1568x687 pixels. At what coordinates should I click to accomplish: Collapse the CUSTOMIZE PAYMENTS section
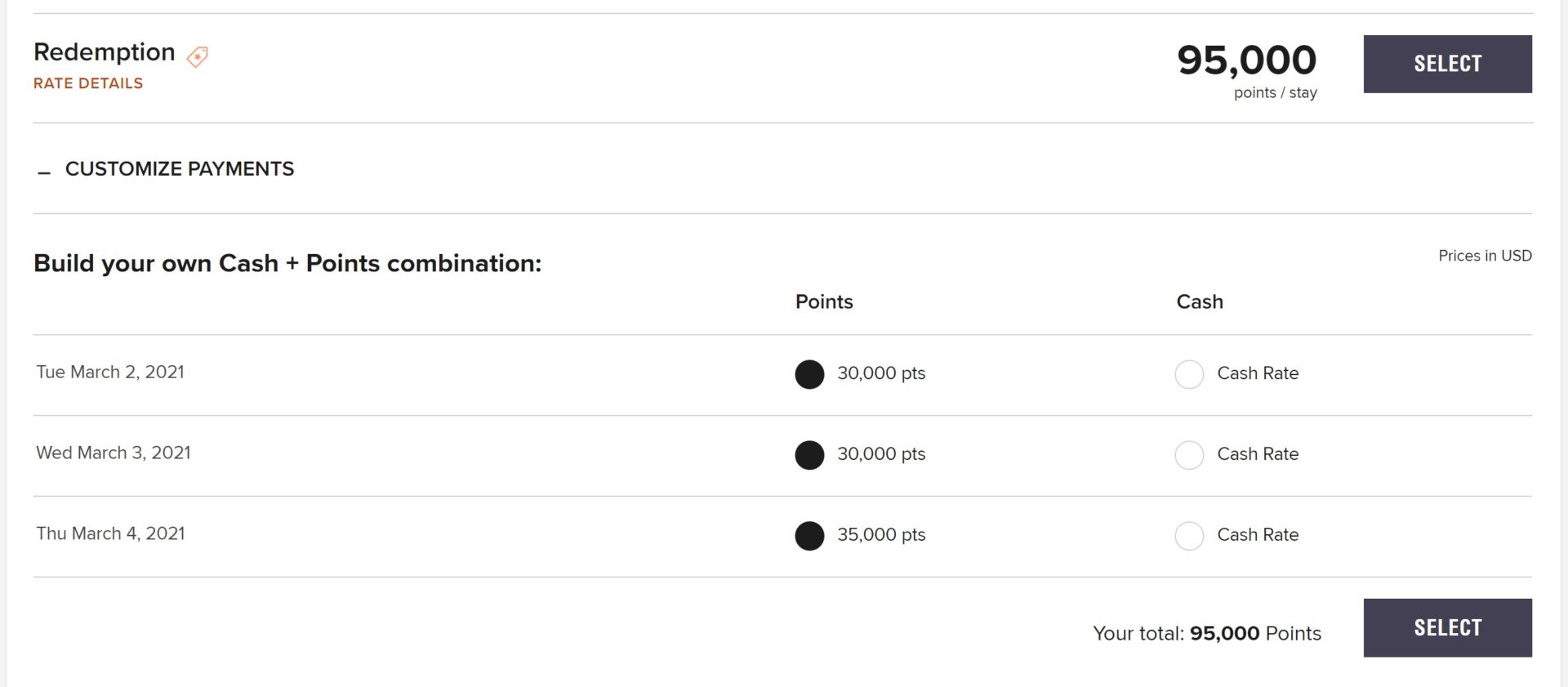tap(179, 169)
